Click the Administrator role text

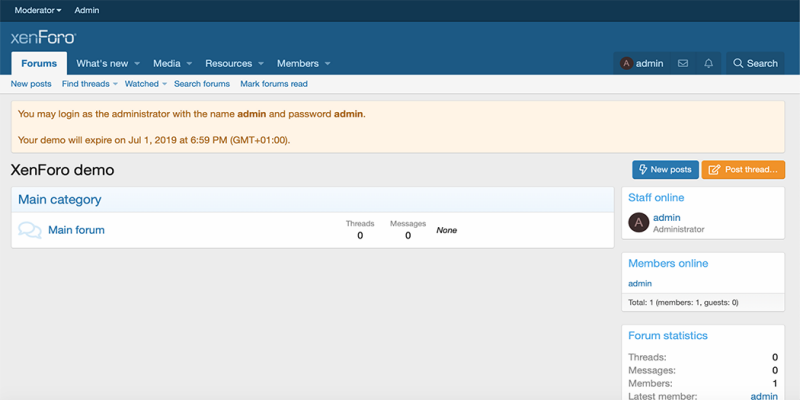point(679,230)
